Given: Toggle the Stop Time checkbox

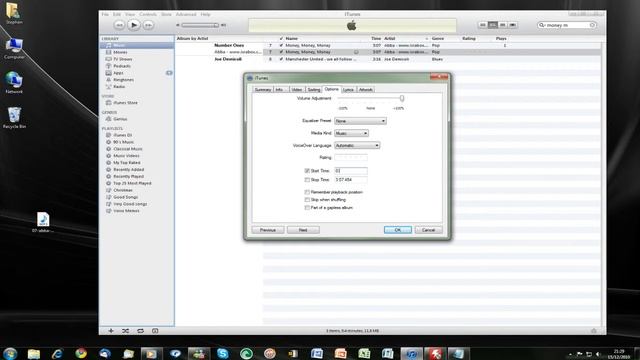Looking at the screenshot, I should click(307, 180).
